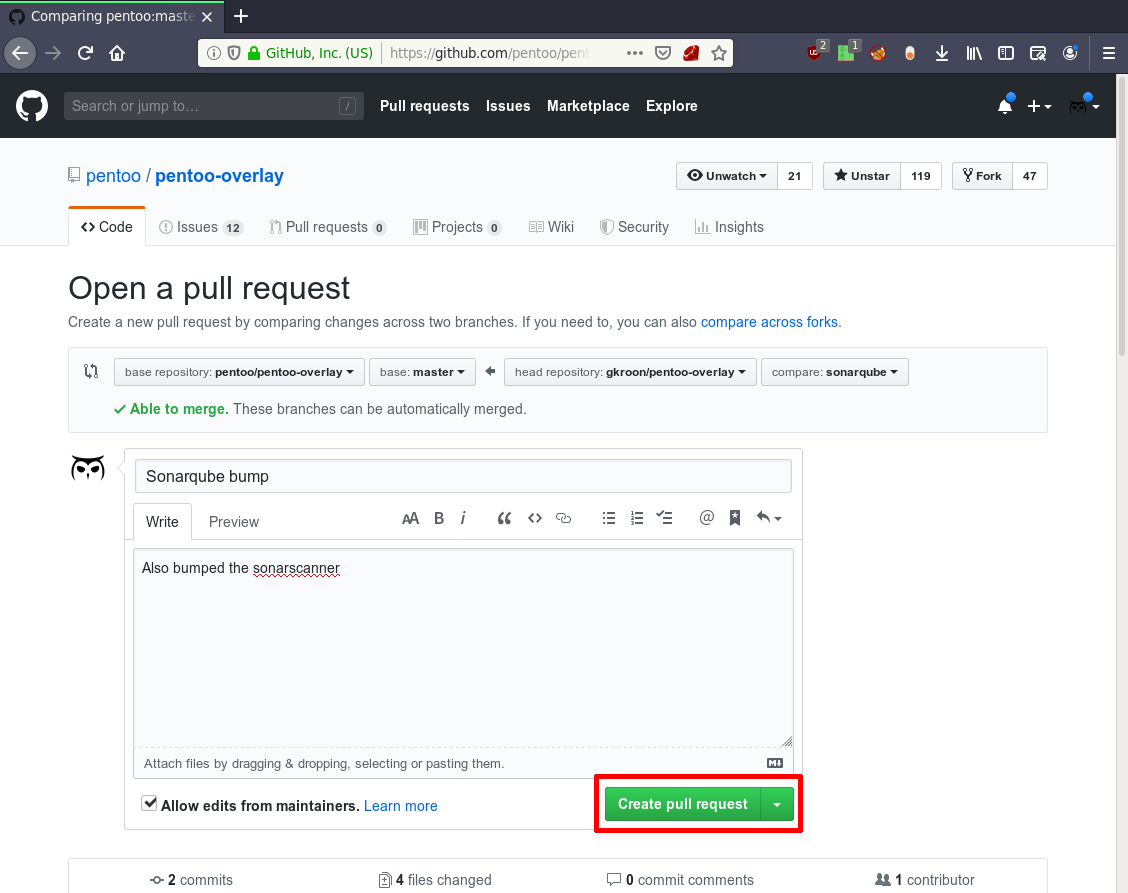Screen dimensions: 1128x893
Task: Go to browser home page
Action: 117,53
